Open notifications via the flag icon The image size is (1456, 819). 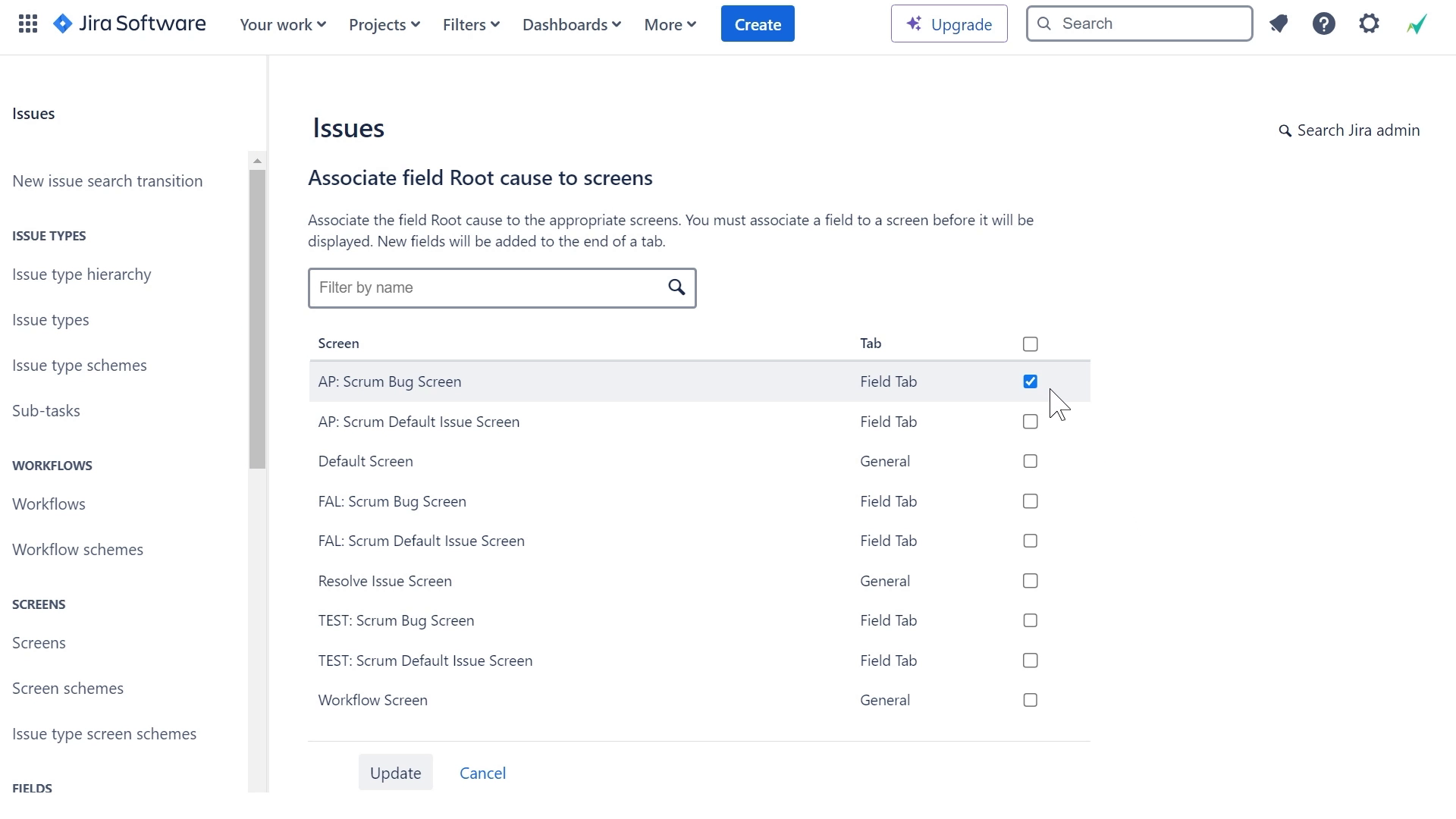(1279, 24)
